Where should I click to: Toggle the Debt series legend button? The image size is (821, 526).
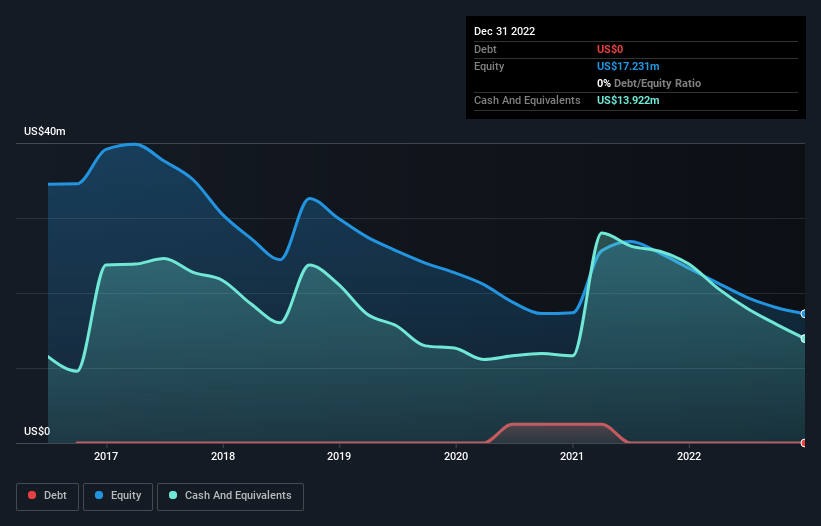pos(48,496)
